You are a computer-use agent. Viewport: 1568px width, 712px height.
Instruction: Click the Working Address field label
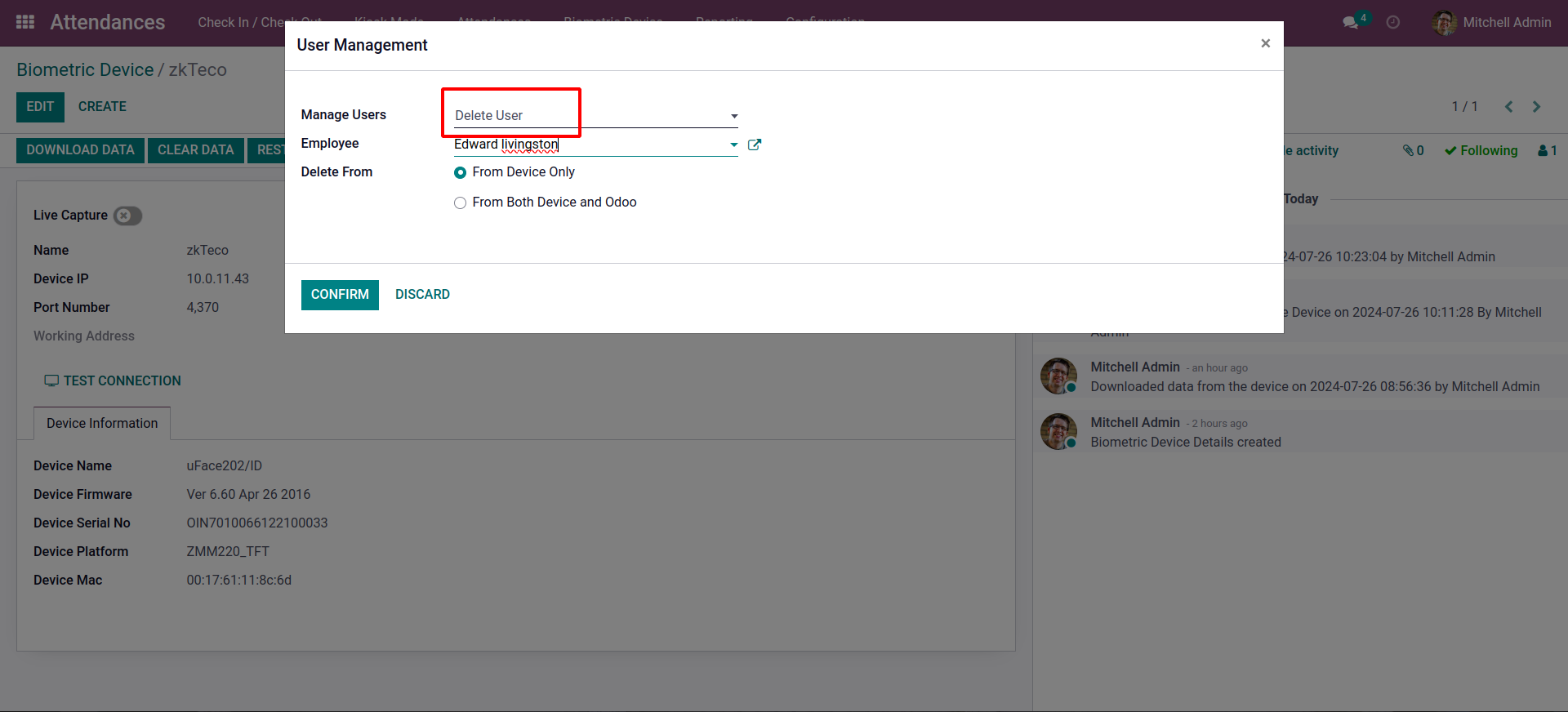pyautogui.click(x=84, y=336)
